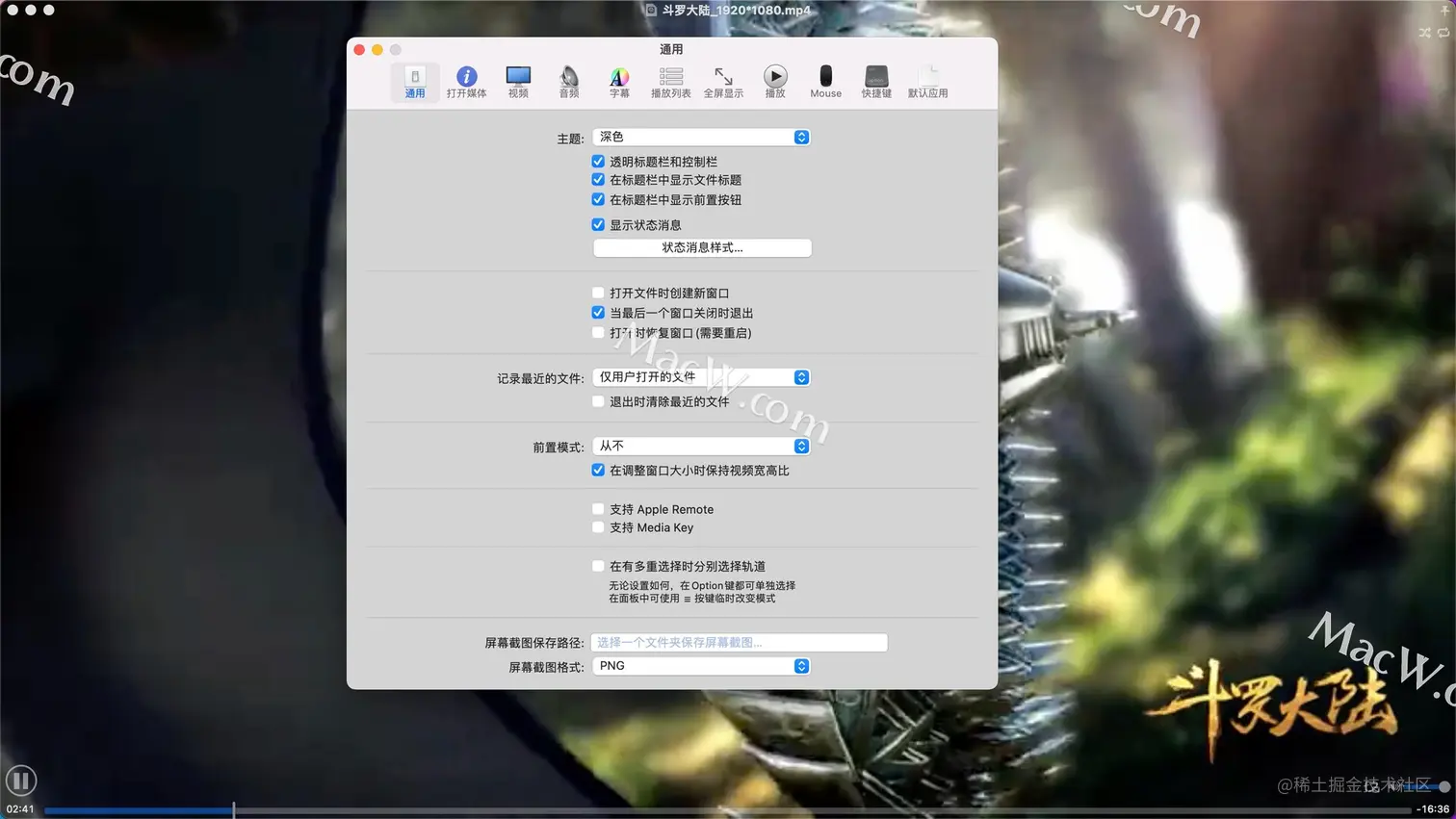The width and height of the screenshot is (1456, 819).
Task: Enable 打开文件时创建新窗口
Action: point(598,293)
